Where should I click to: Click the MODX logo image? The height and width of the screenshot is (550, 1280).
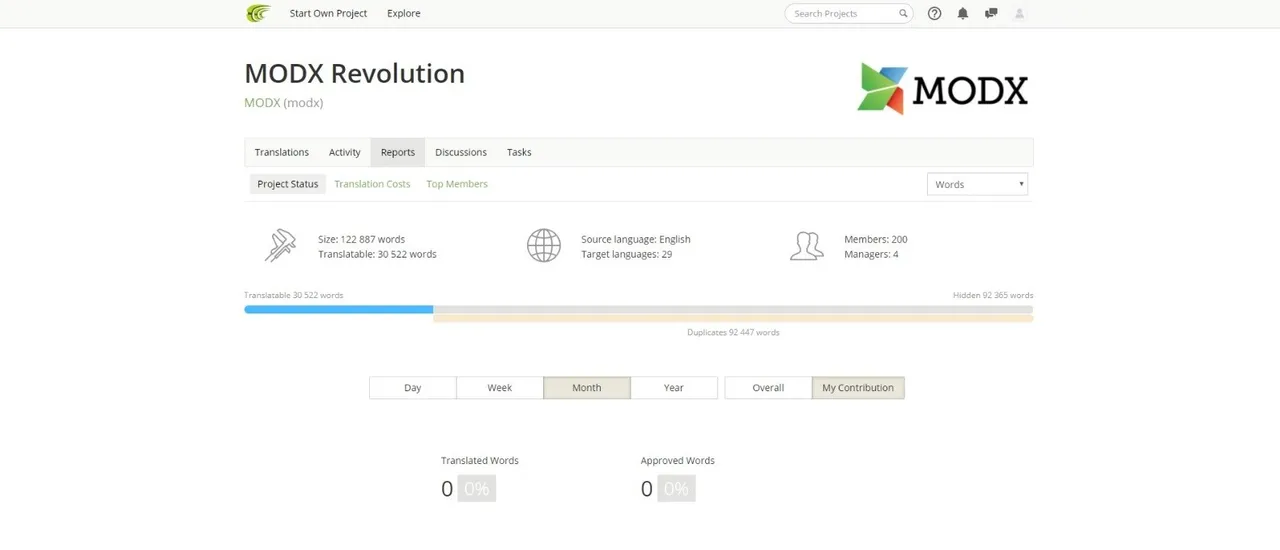tap(943, 88)
